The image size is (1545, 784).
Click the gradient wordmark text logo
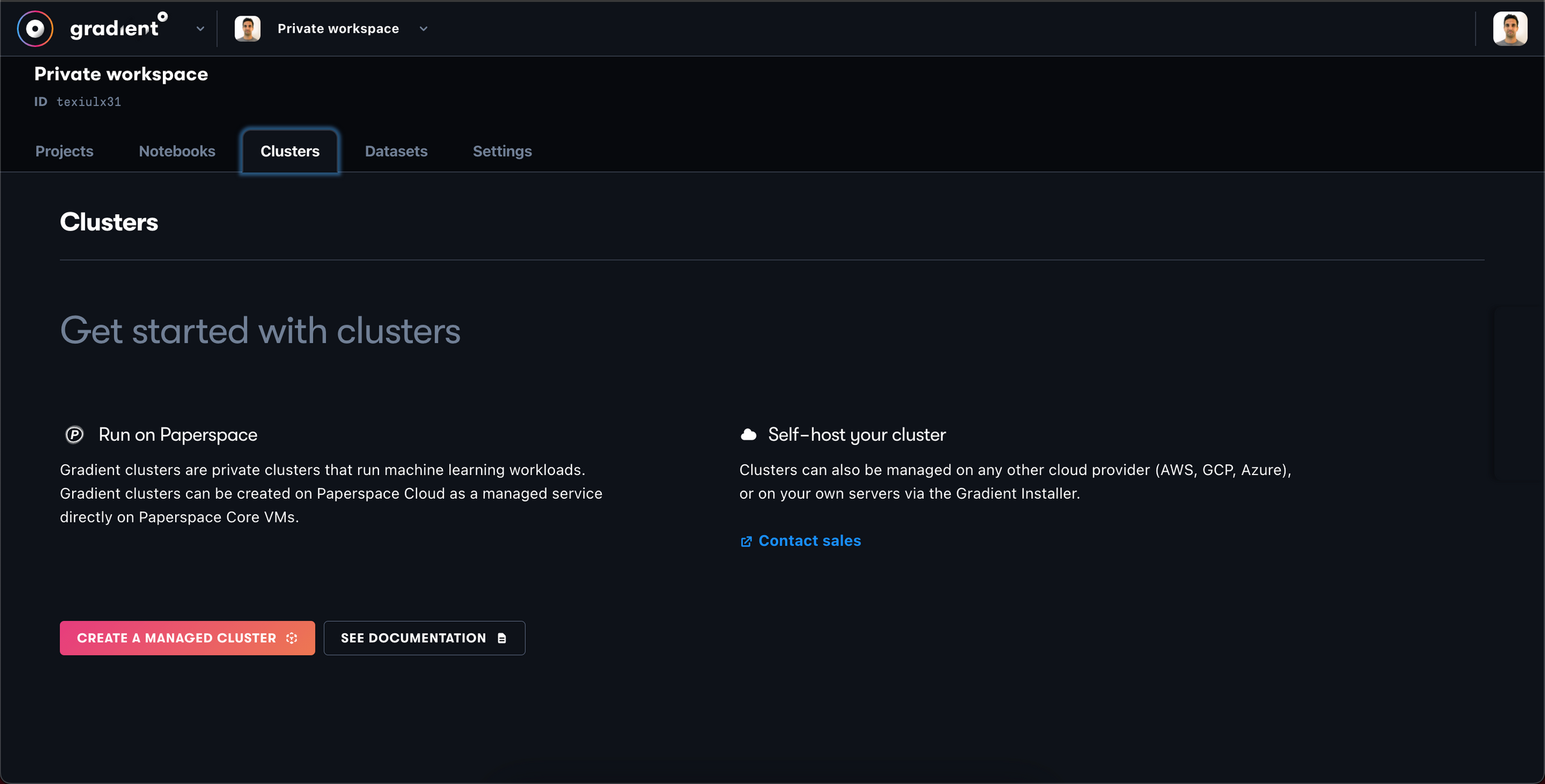119,28
